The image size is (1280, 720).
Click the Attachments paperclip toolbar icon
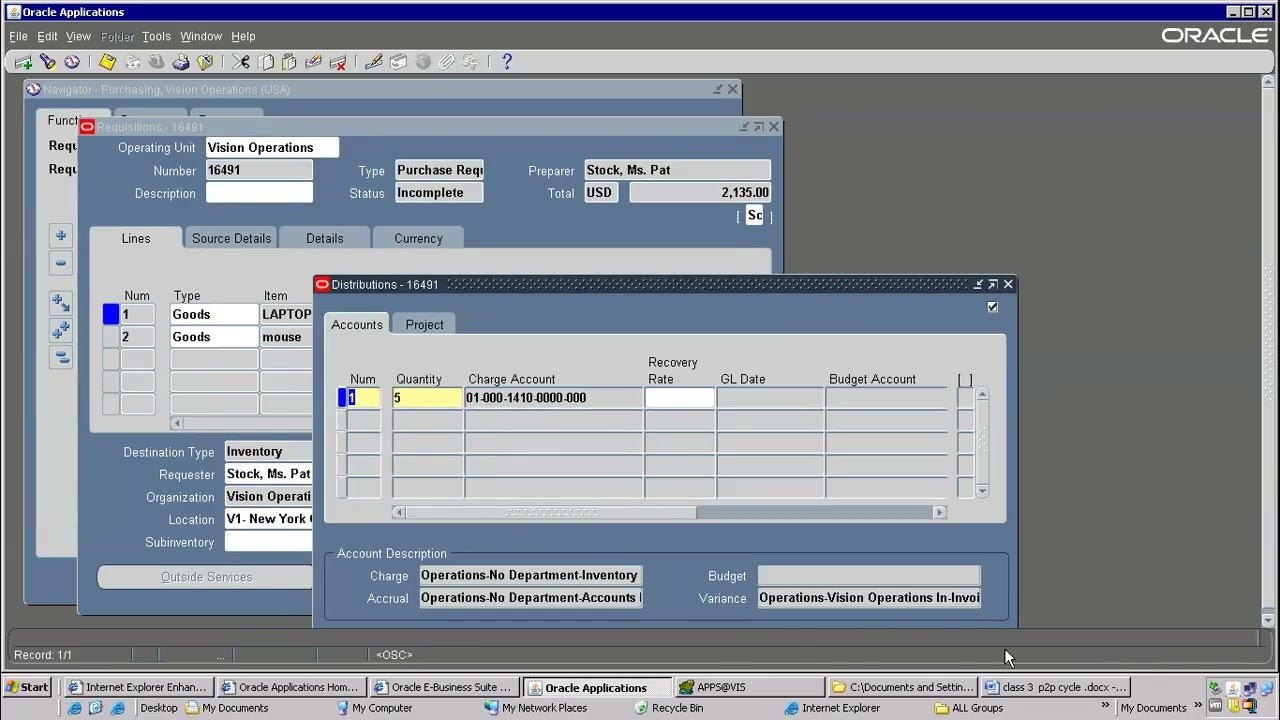tap(447, 62)
